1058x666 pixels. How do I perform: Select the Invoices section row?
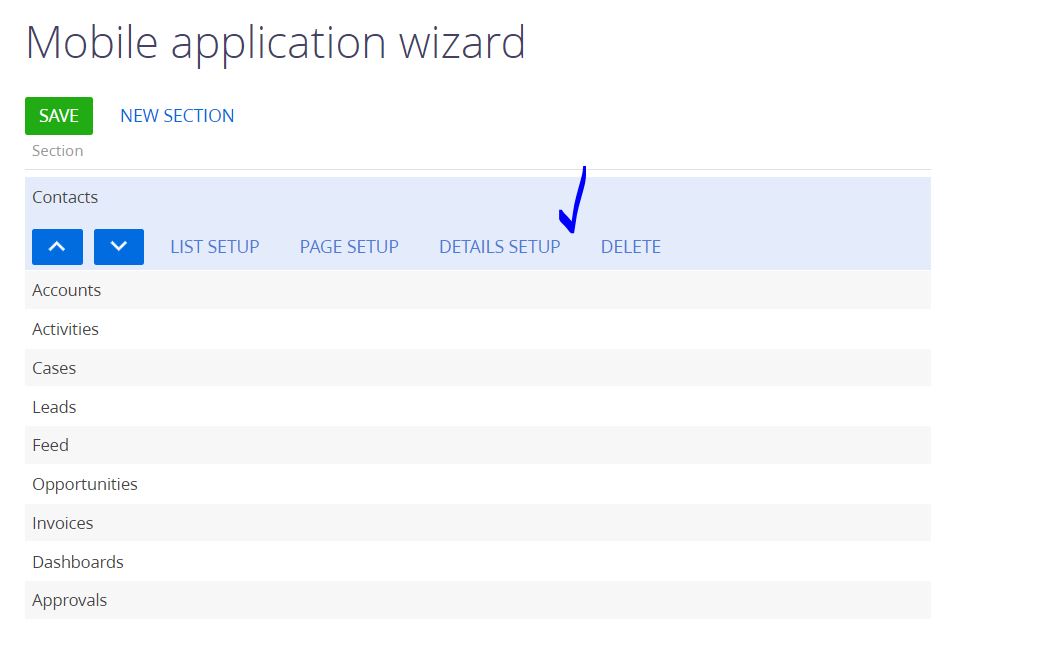(62, 523)
